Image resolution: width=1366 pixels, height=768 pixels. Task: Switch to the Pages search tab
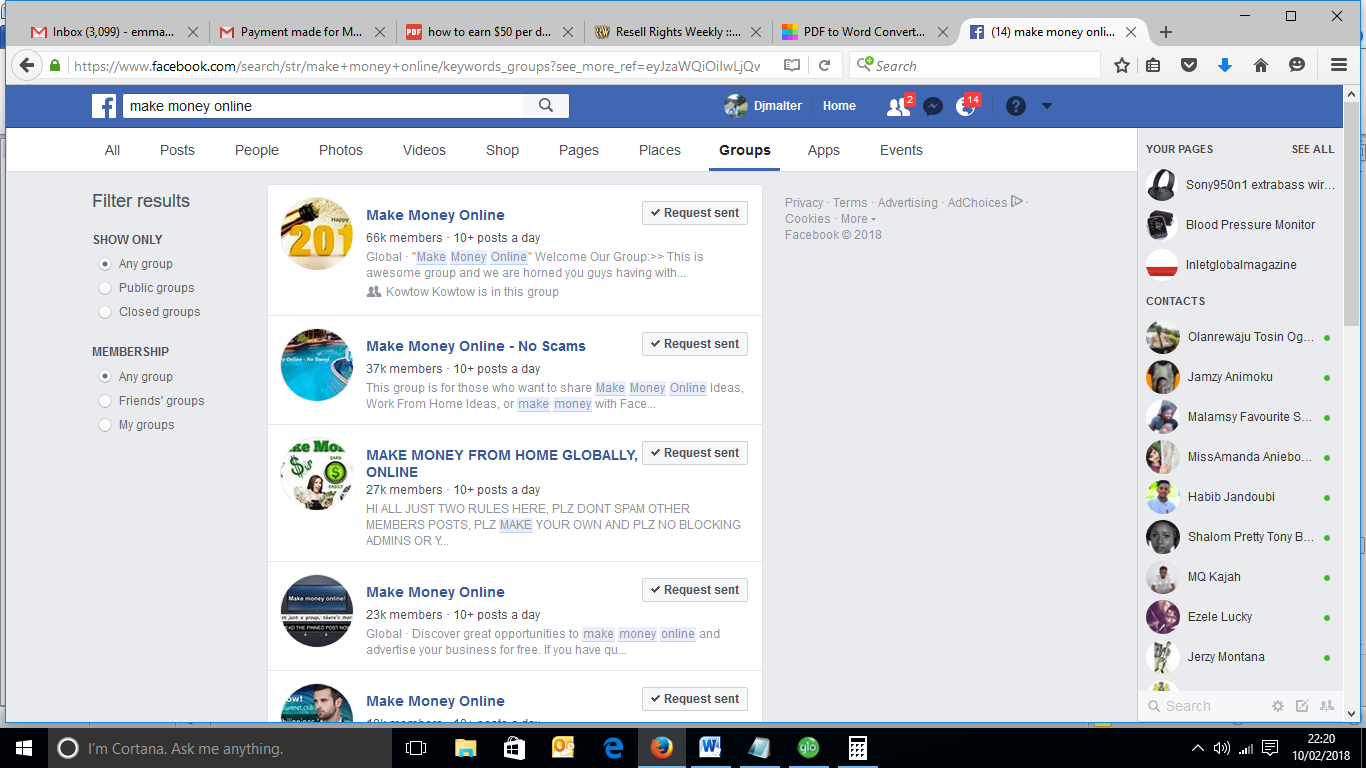[x=579, y=150]
